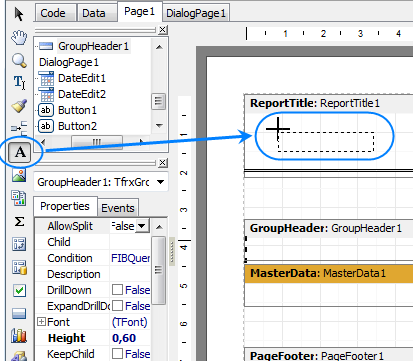Select the CheckBox object tool
Screen dimensions: 413x361
tap(19, 290)
